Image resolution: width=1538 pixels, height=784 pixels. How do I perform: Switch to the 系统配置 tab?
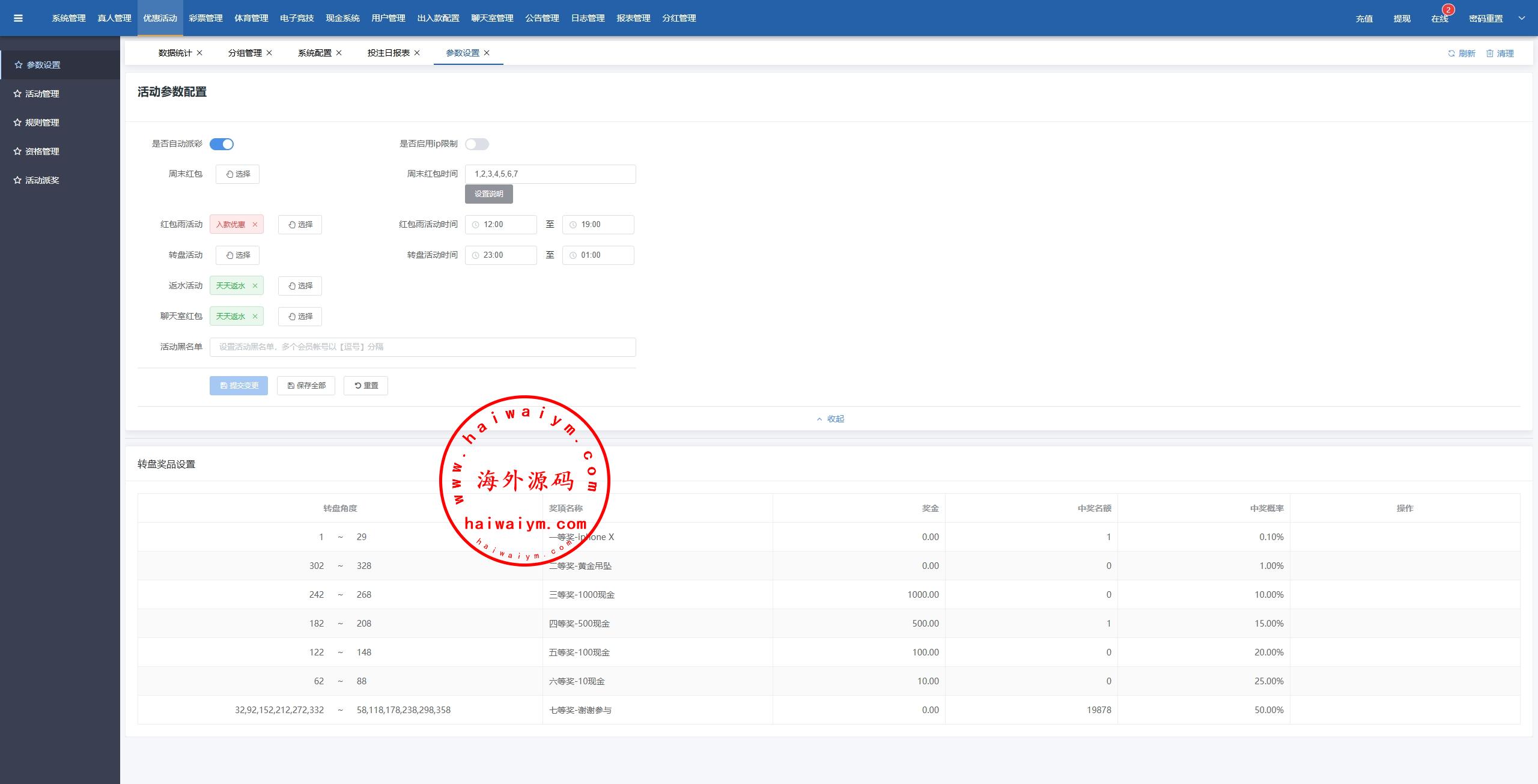pos(314,53)
